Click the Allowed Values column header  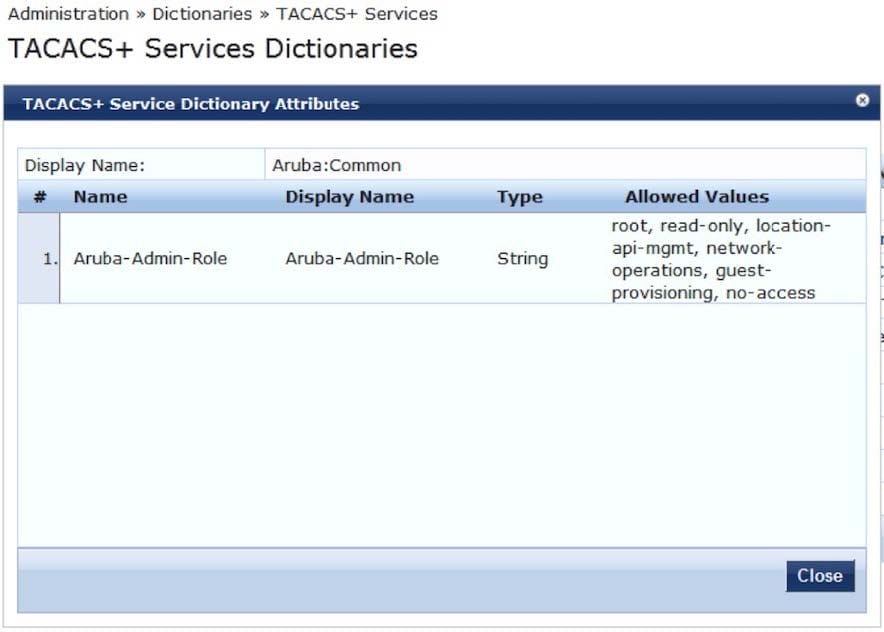point(697,196)
